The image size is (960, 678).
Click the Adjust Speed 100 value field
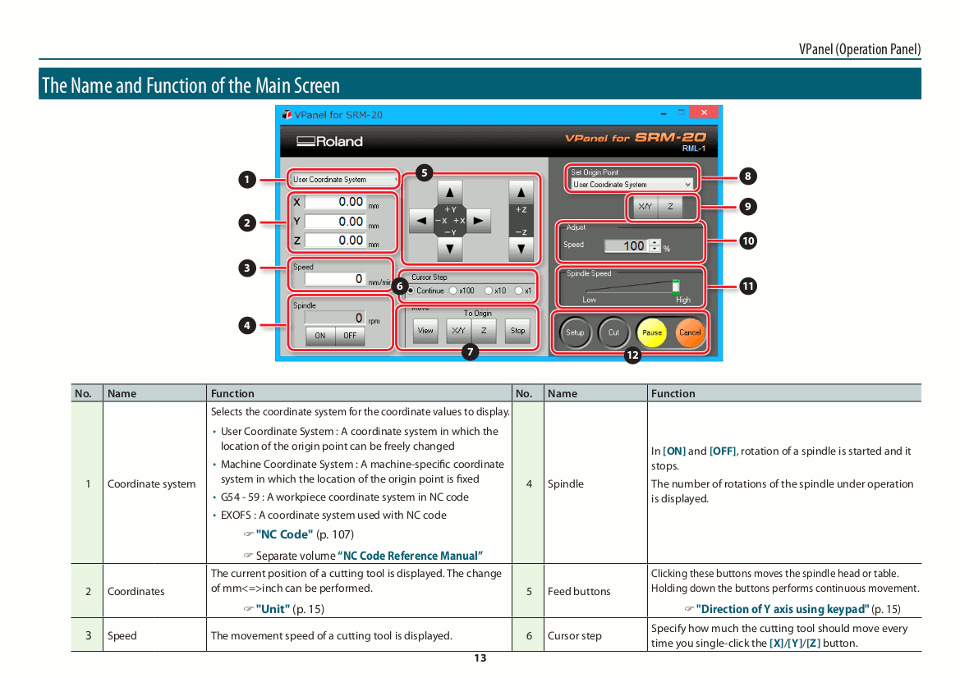pyautogui.click(x=627, y=246)
